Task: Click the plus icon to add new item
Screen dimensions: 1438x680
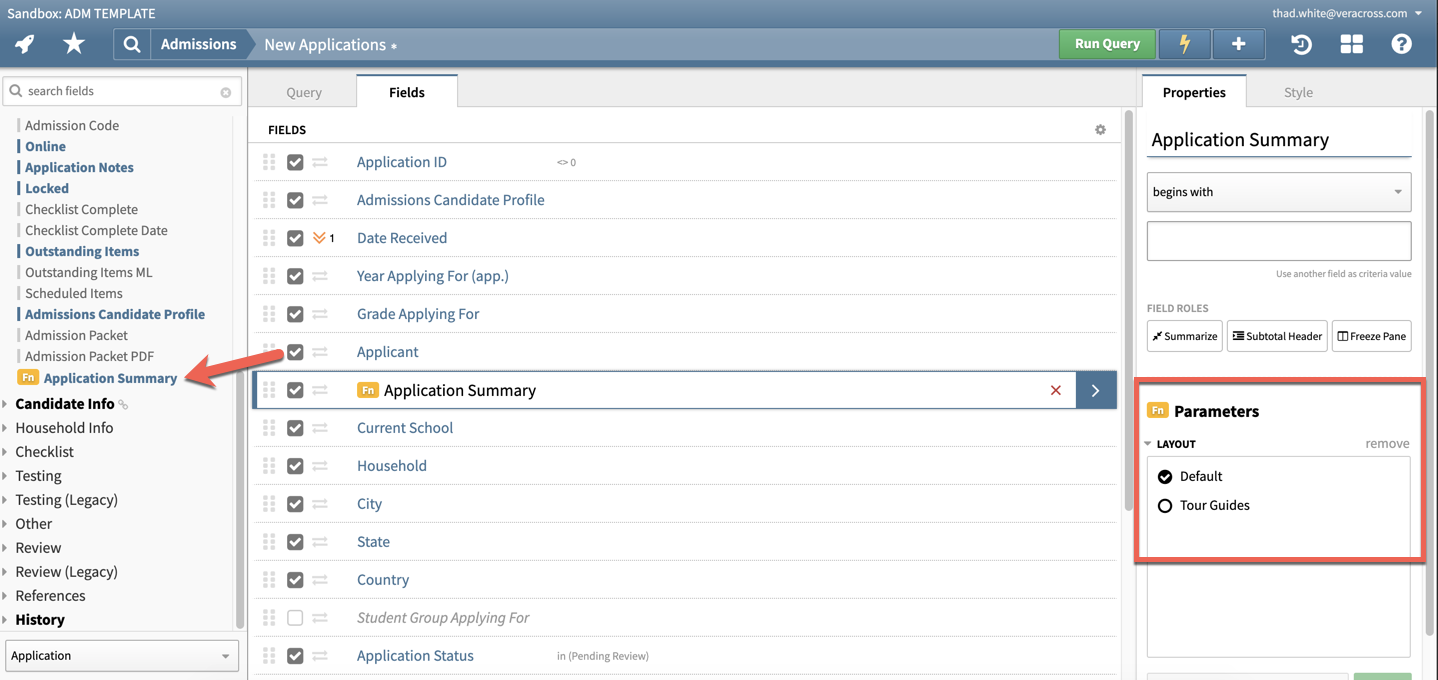Action: (1238, 43)
